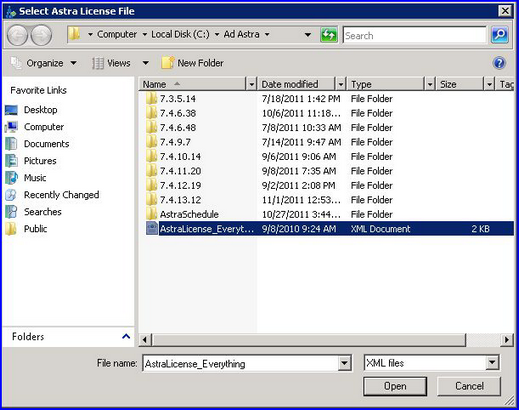The width and height of the screenshot is (519, 410).
Task: Click the 9/8/2010 9:24 AM date cell
Action: tap(299, 229)
